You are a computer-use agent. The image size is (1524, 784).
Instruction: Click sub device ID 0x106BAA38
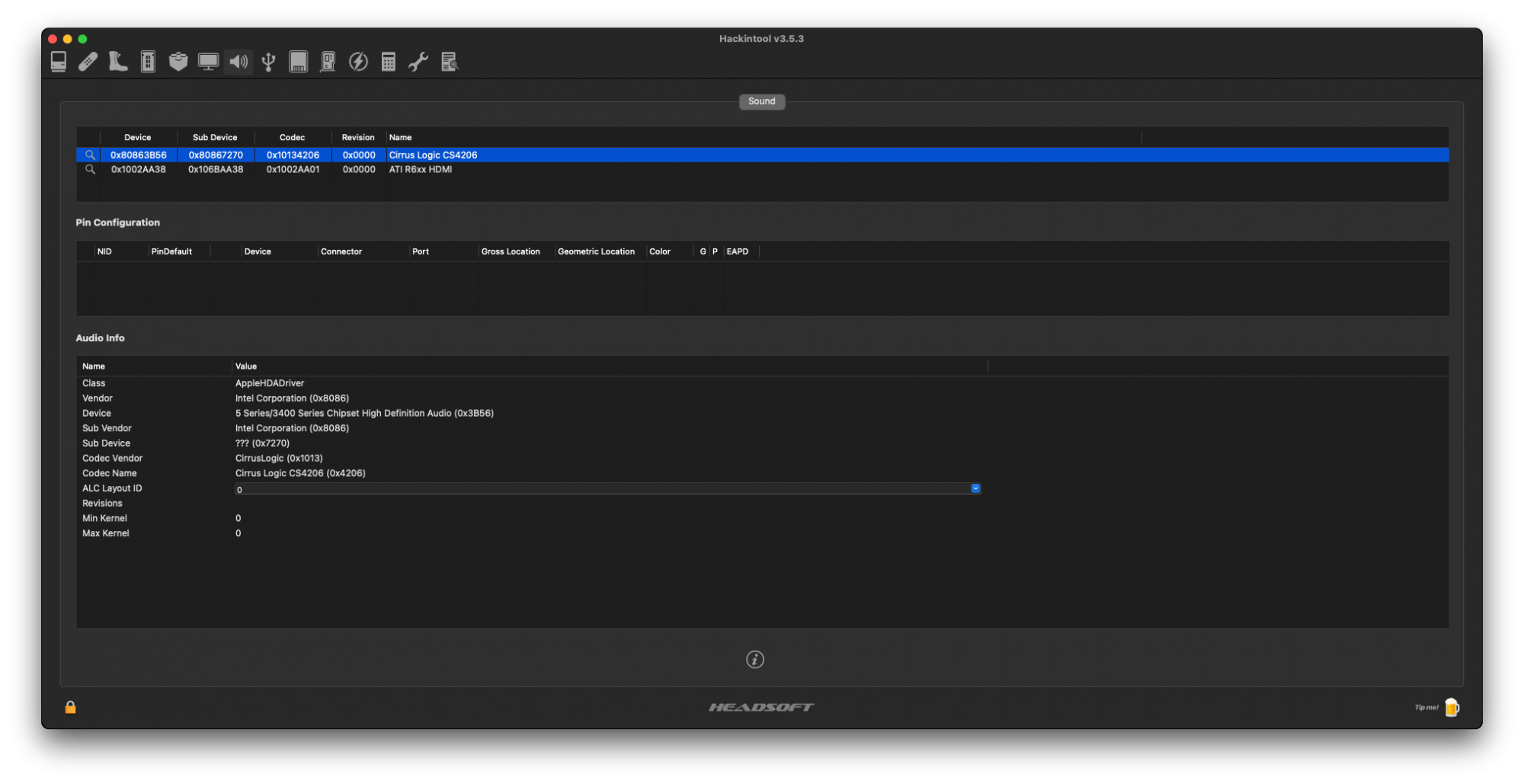tap(216, 169)
